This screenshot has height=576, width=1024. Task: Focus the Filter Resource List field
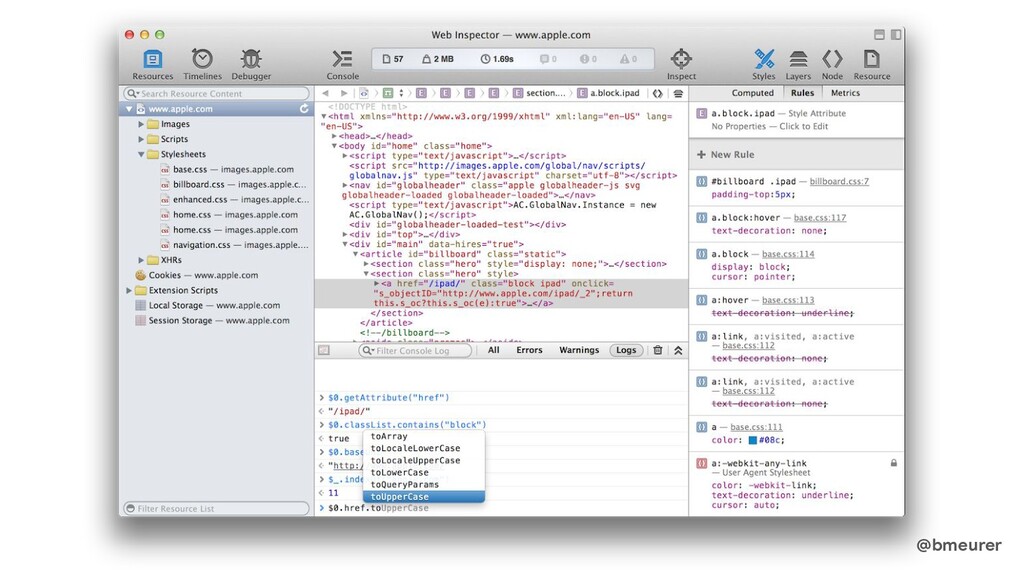216,508
